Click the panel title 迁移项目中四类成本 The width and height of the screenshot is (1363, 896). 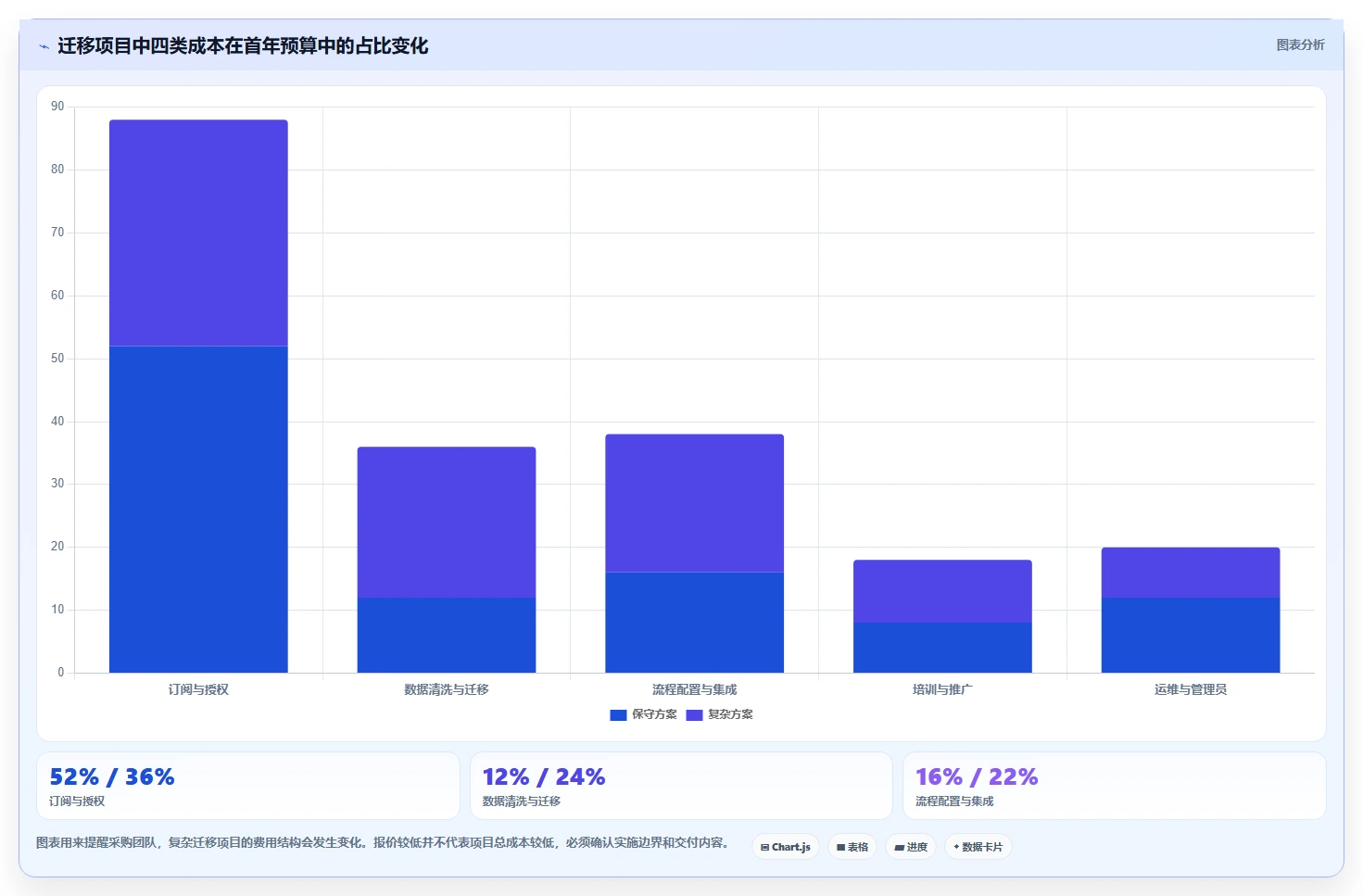point(243,46)
